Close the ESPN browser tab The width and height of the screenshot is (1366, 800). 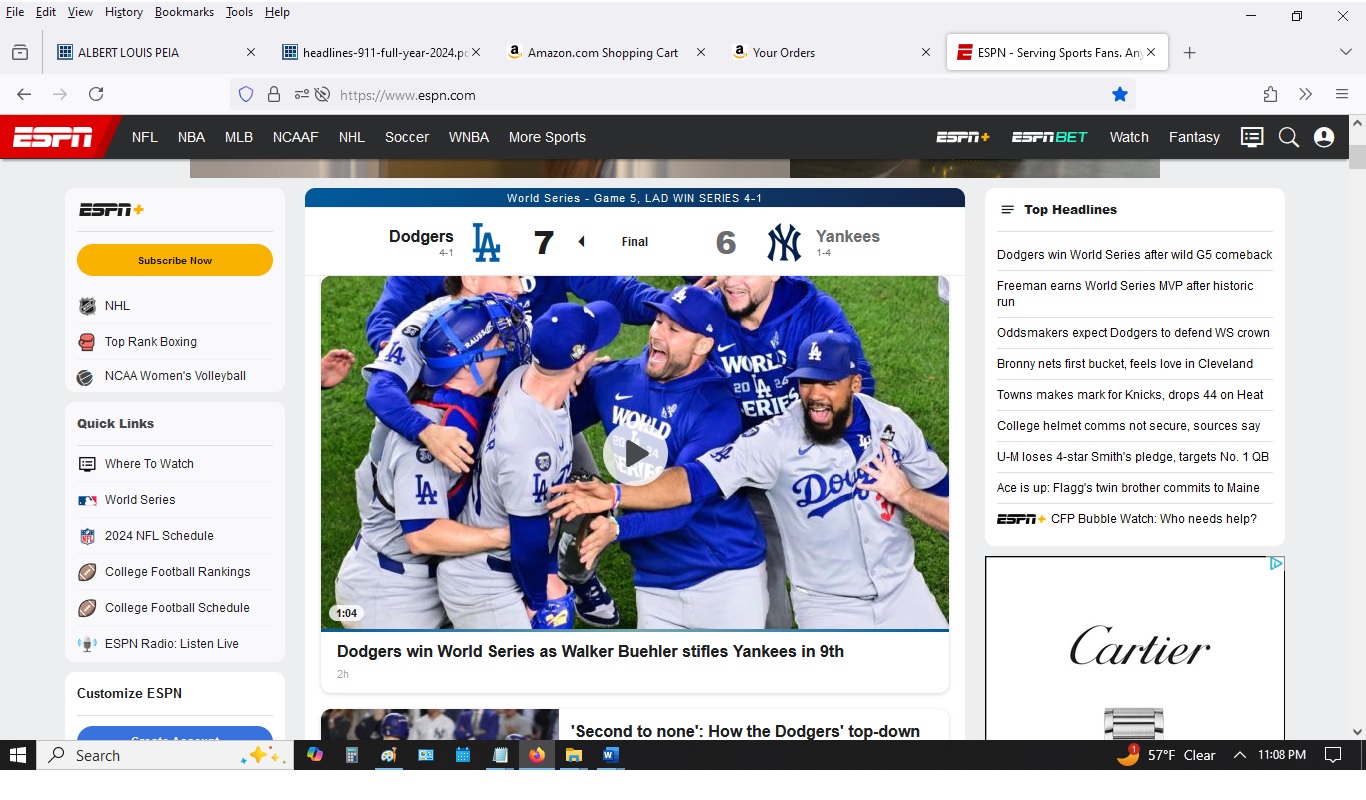click(x=1151, y=53)
